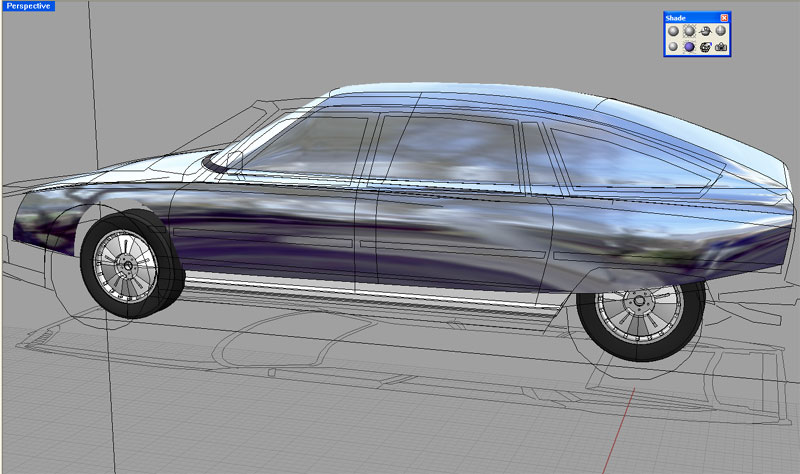Screen dimensions: 800x474
Task: Click the Perspective viewport title label
Action: [28, 6]
